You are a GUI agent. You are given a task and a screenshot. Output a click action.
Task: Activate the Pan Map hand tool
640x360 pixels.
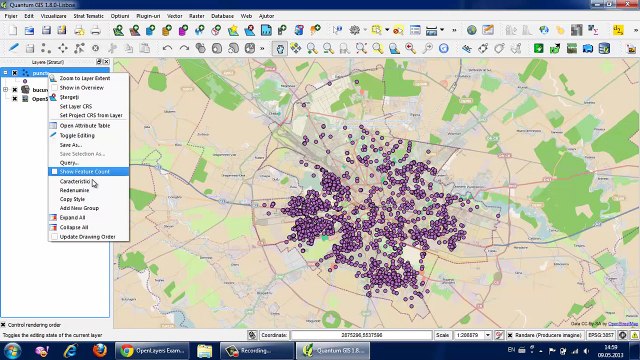coord(280,48)
